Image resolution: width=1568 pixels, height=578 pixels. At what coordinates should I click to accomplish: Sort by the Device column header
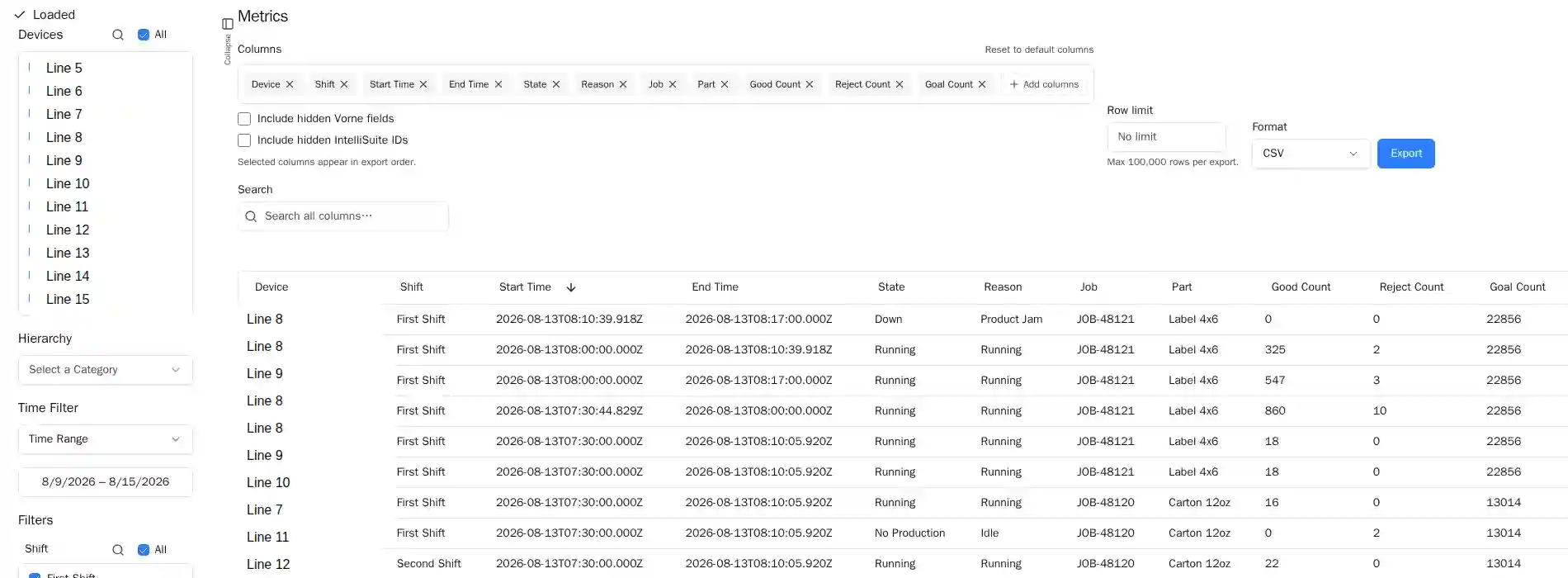[272, 287]
